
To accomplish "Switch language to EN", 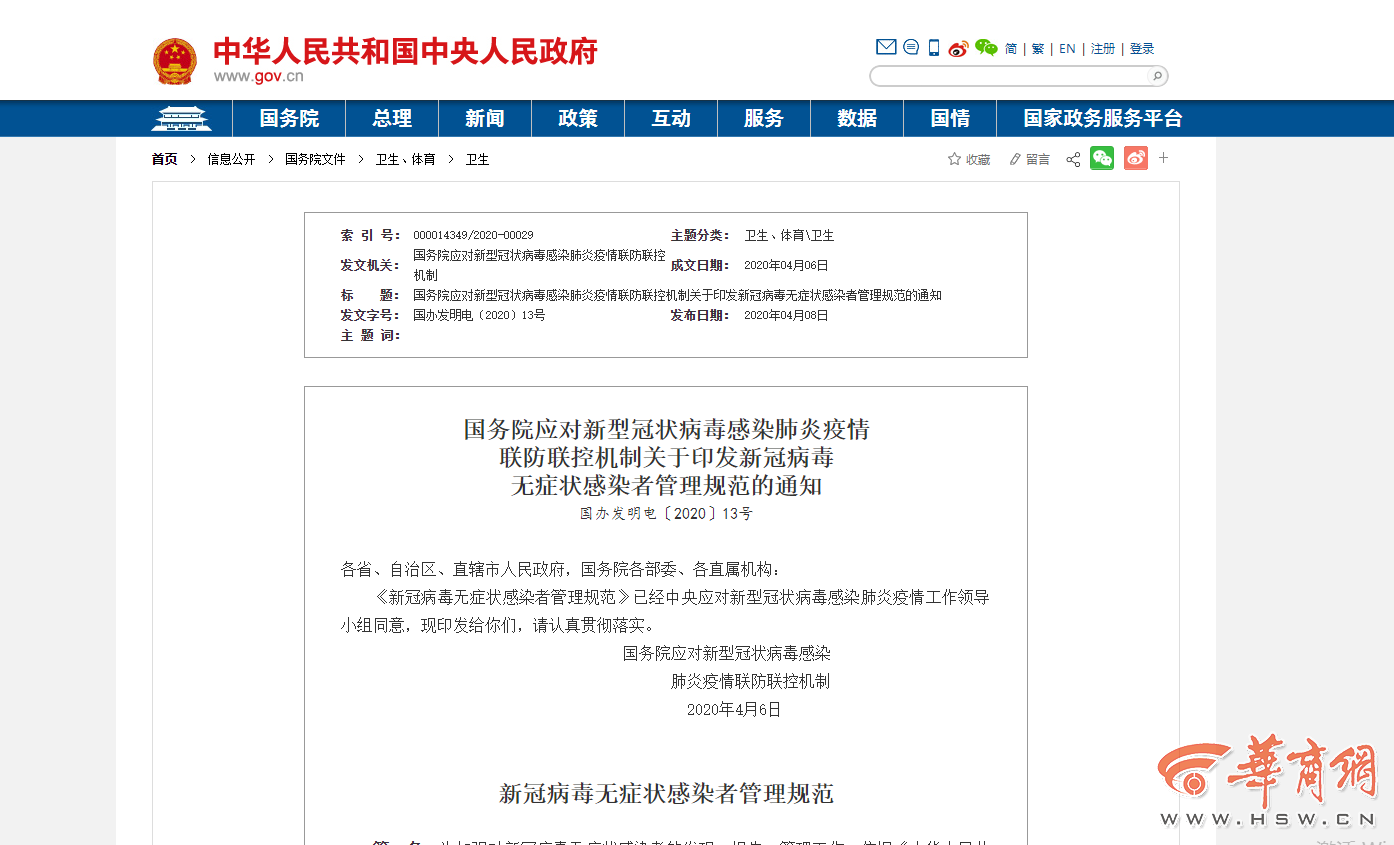I will (x=1067, y=49).
